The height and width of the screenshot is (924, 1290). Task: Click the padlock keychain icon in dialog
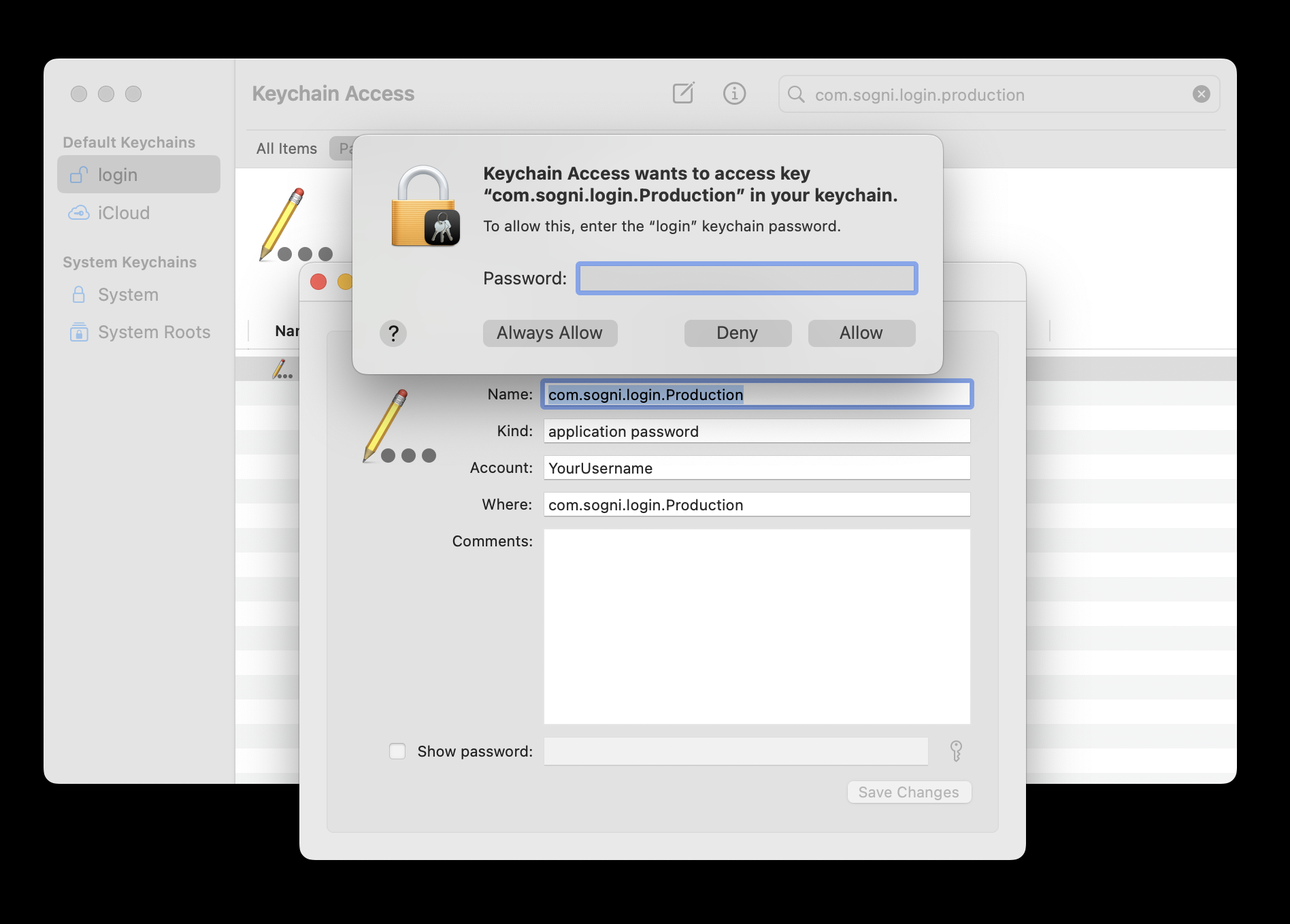click(x=425, y=207)
